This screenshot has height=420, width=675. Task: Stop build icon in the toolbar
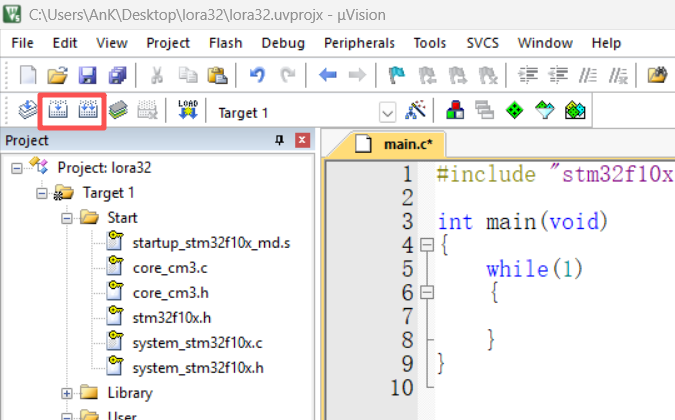point(148,110)
